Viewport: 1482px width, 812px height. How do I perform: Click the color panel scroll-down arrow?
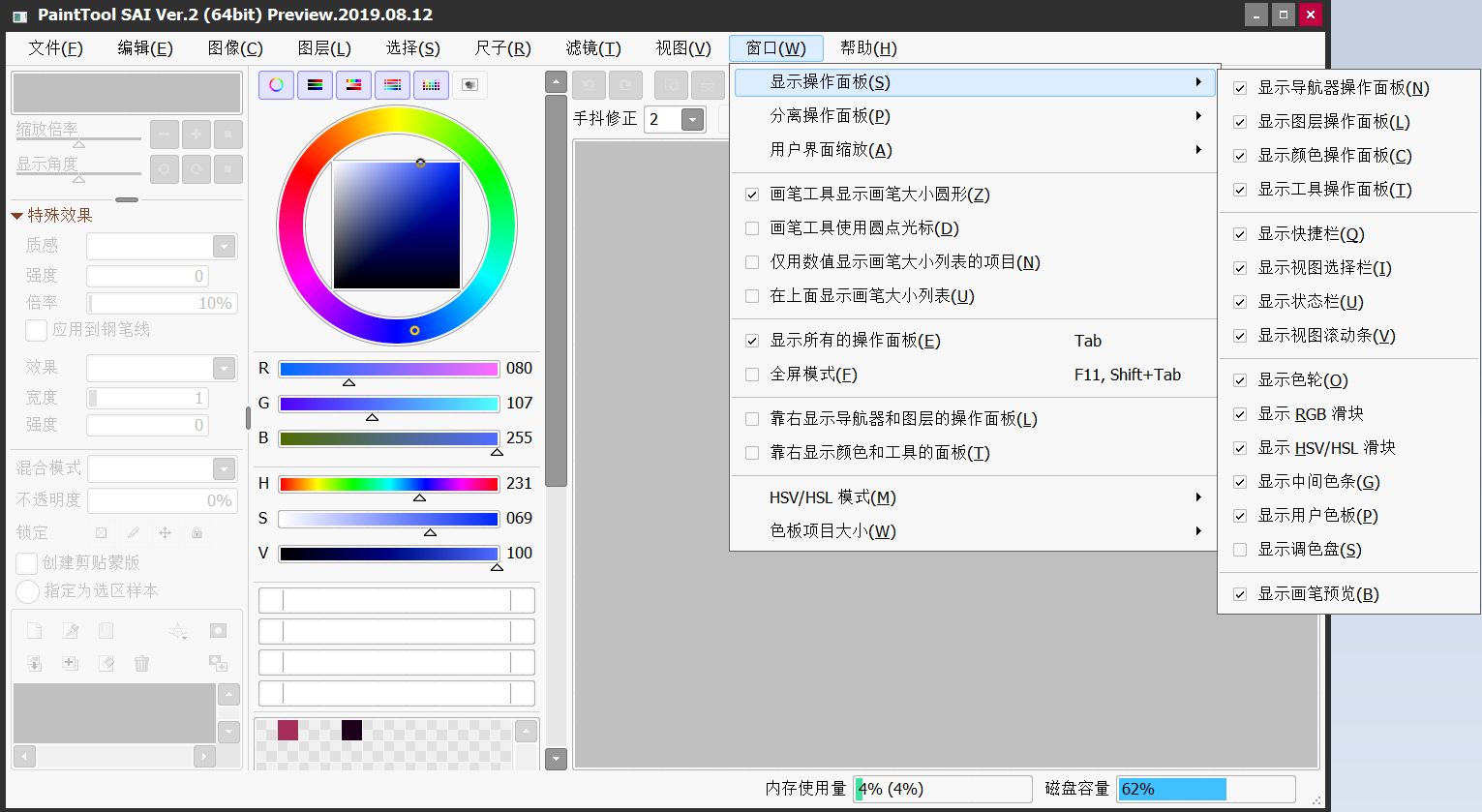[x=556, y=759]
